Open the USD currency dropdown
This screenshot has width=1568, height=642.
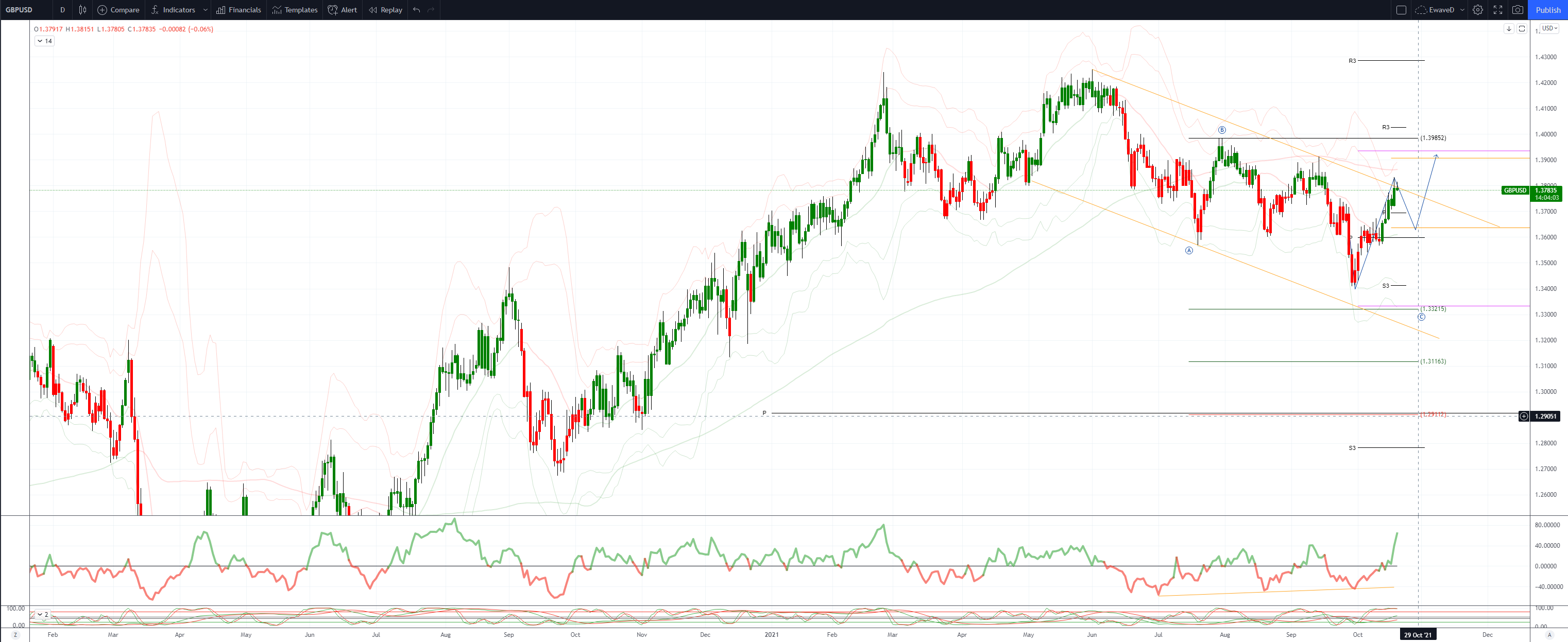[1550, 28]
